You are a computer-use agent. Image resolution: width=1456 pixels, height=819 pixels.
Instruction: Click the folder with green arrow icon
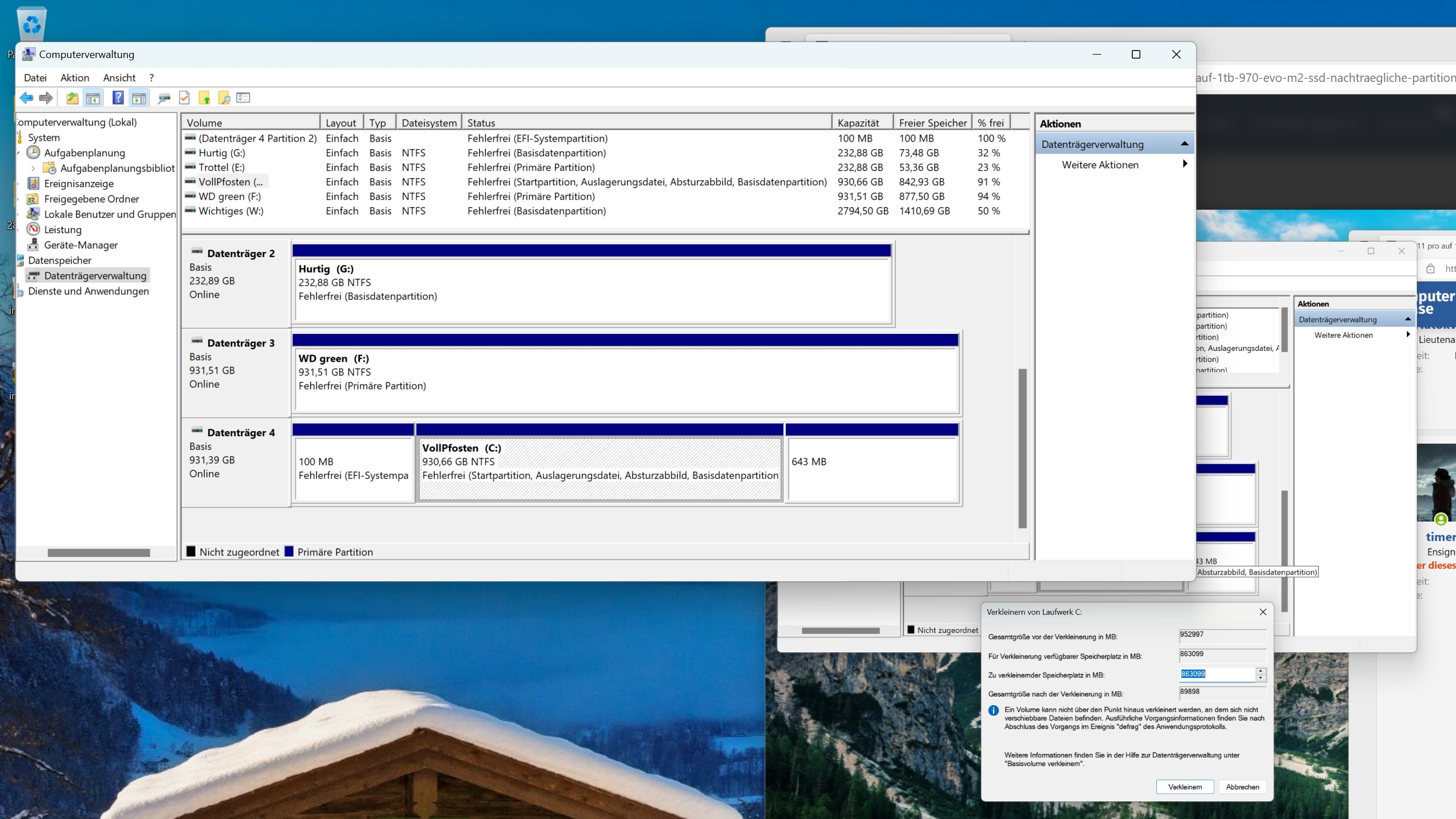pyautogui.click(x=205, y=98)
